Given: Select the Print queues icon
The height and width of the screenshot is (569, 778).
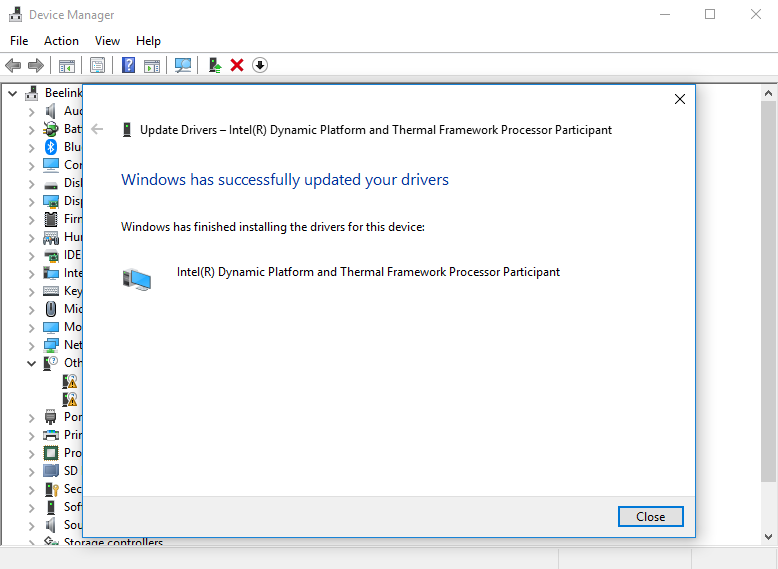Looking at the screenshot, I should tap(51, 435).
